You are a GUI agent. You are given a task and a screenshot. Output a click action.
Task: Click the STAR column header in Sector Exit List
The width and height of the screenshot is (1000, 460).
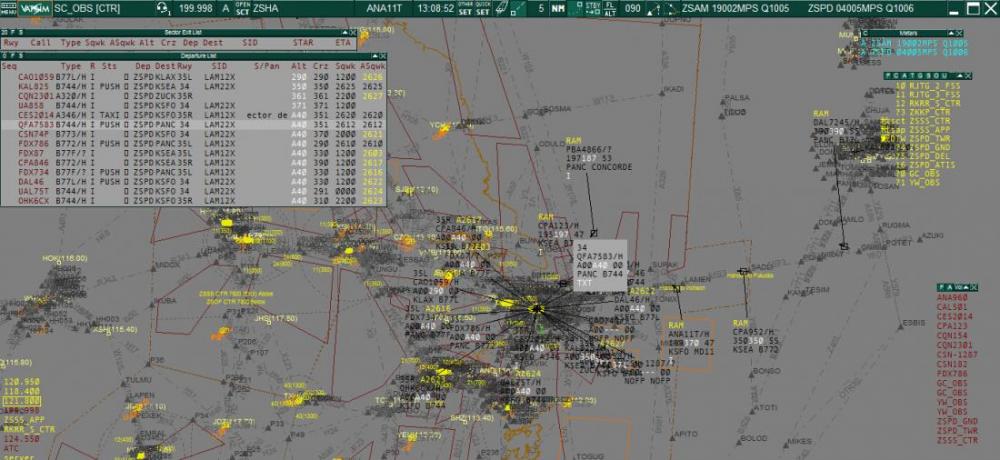point(303,43)
